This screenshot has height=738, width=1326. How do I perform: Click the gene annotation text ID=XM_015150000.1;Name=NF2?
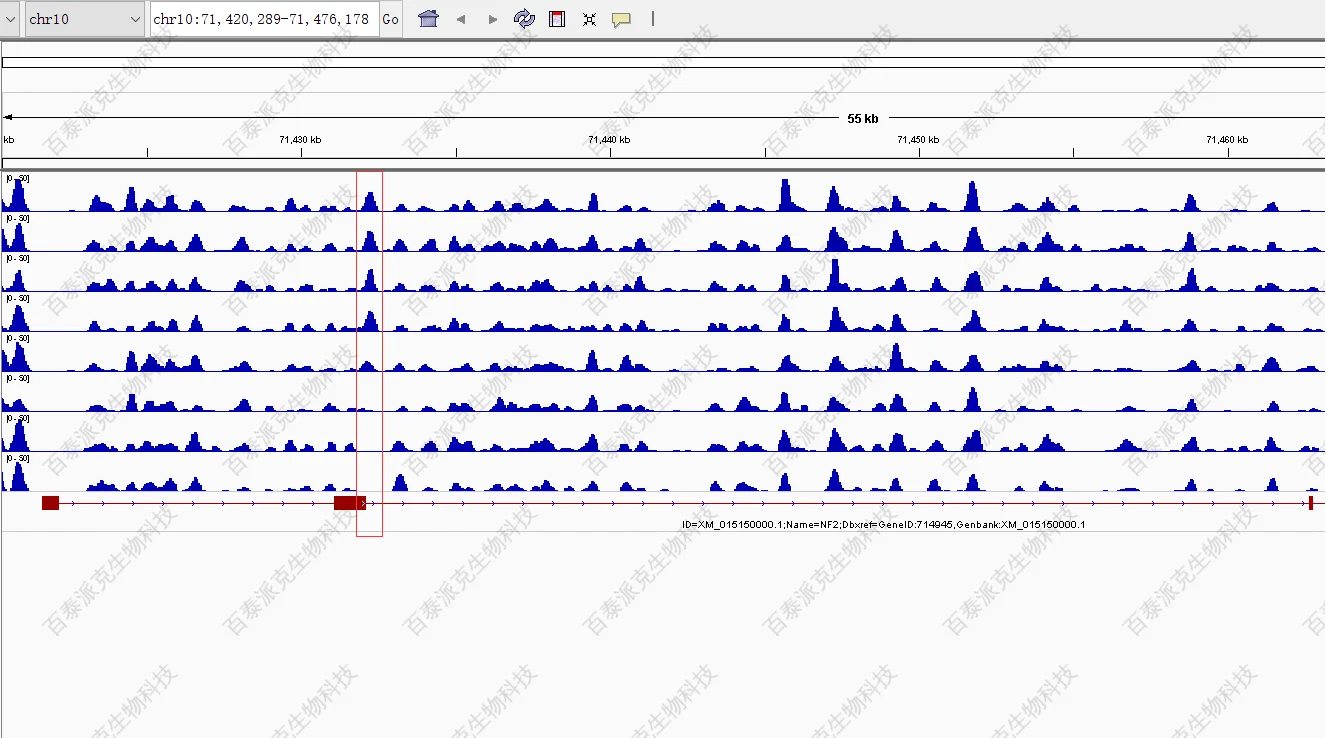883,524
